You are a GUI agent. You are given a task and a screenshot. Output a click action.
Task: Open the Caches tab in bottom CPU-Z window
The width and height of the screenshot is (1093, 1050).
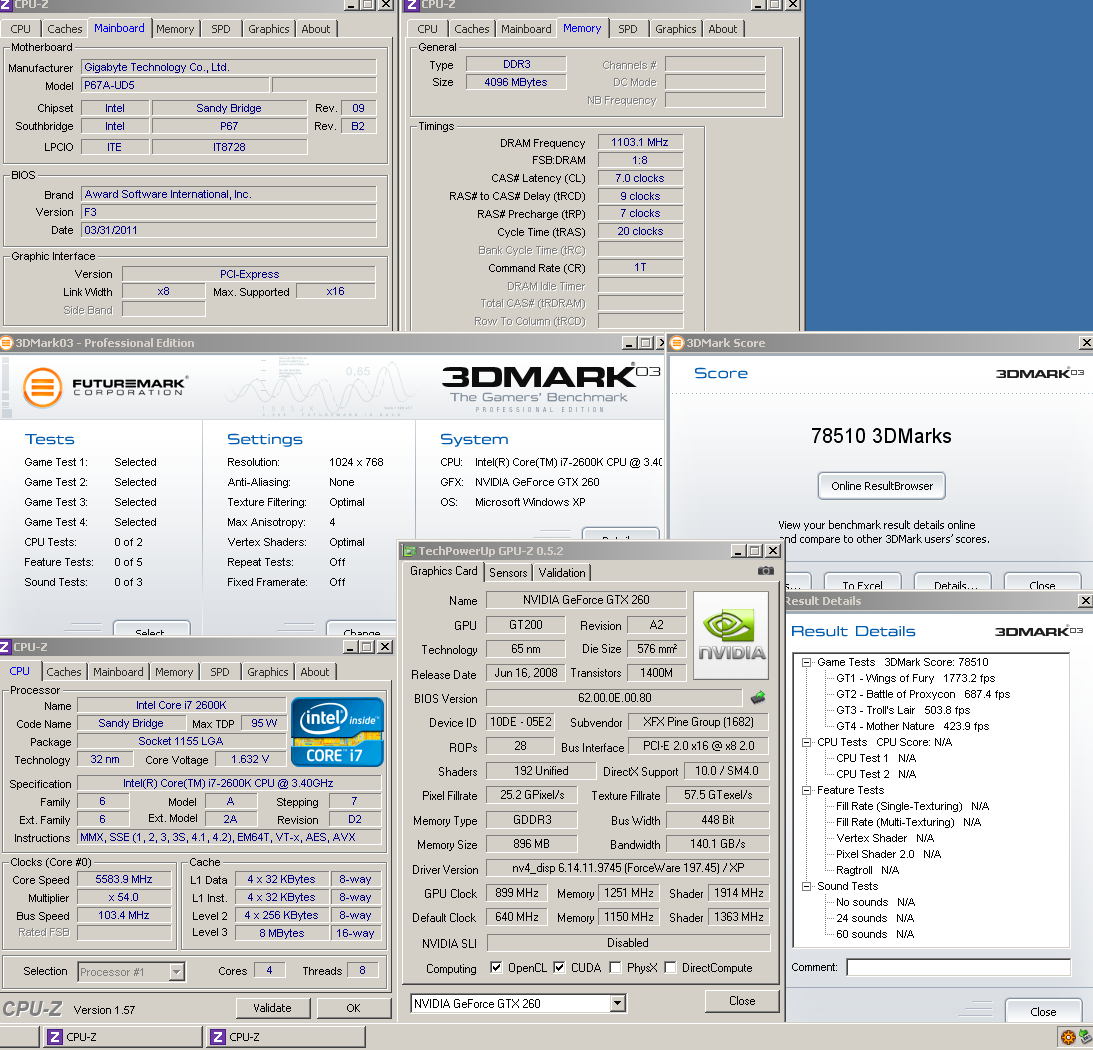(63, 671)
